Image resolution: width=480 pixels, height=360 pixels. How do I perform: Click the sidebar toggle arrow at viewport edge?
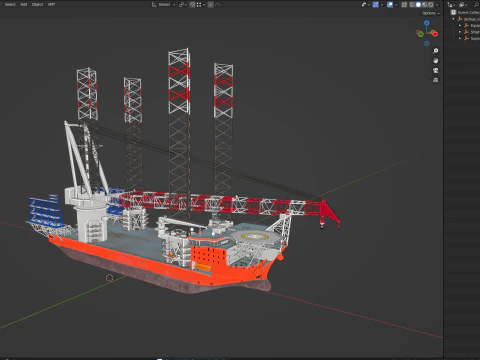click(x=442, y=24)
